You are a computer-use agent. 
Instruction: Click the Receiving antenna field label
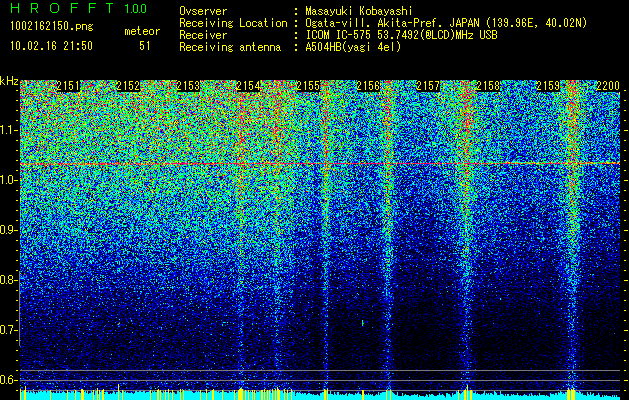click(x=230, y=47)
